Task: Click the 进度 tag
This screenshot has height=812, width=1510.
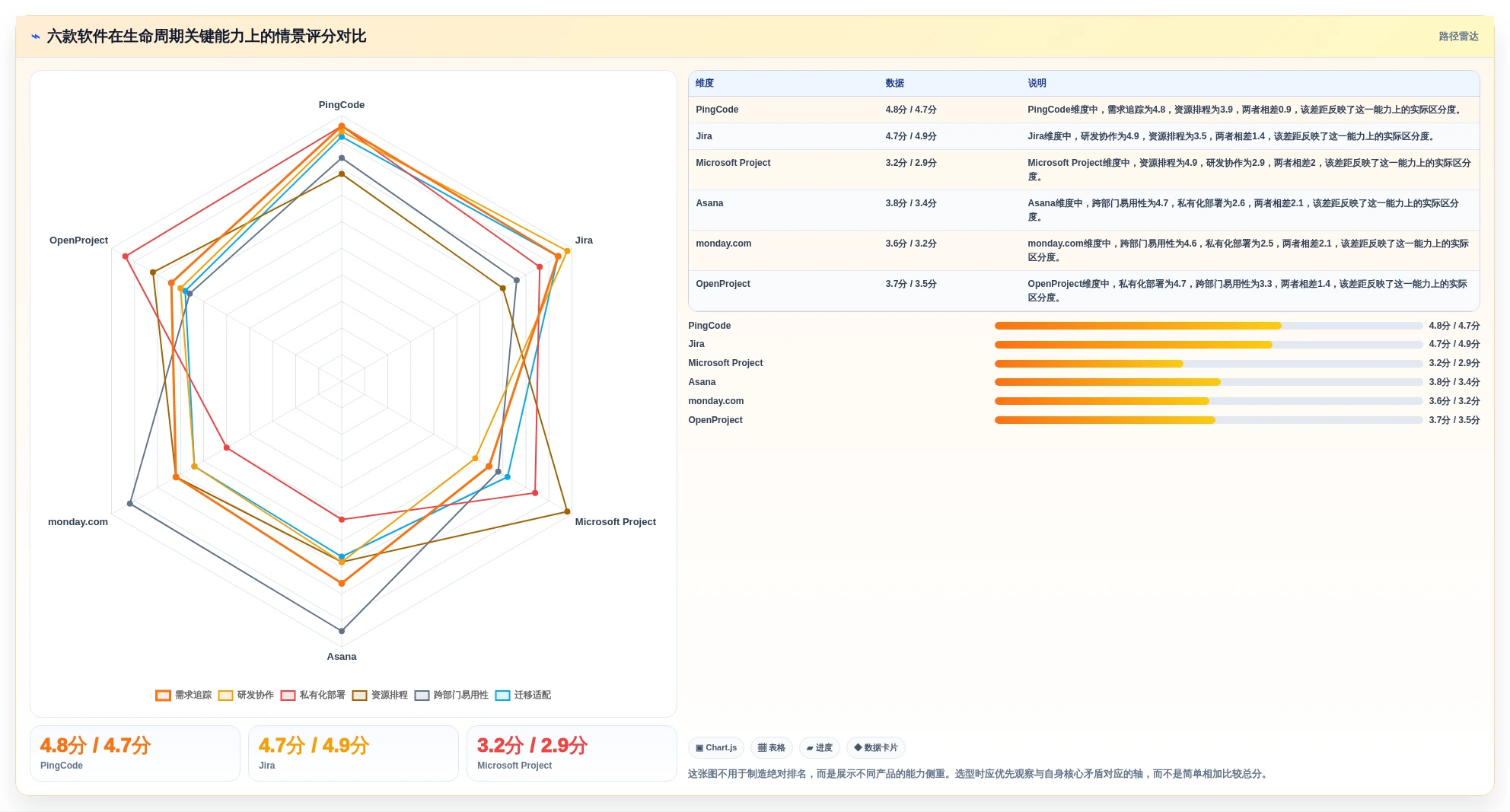Action: click(820, 748)
